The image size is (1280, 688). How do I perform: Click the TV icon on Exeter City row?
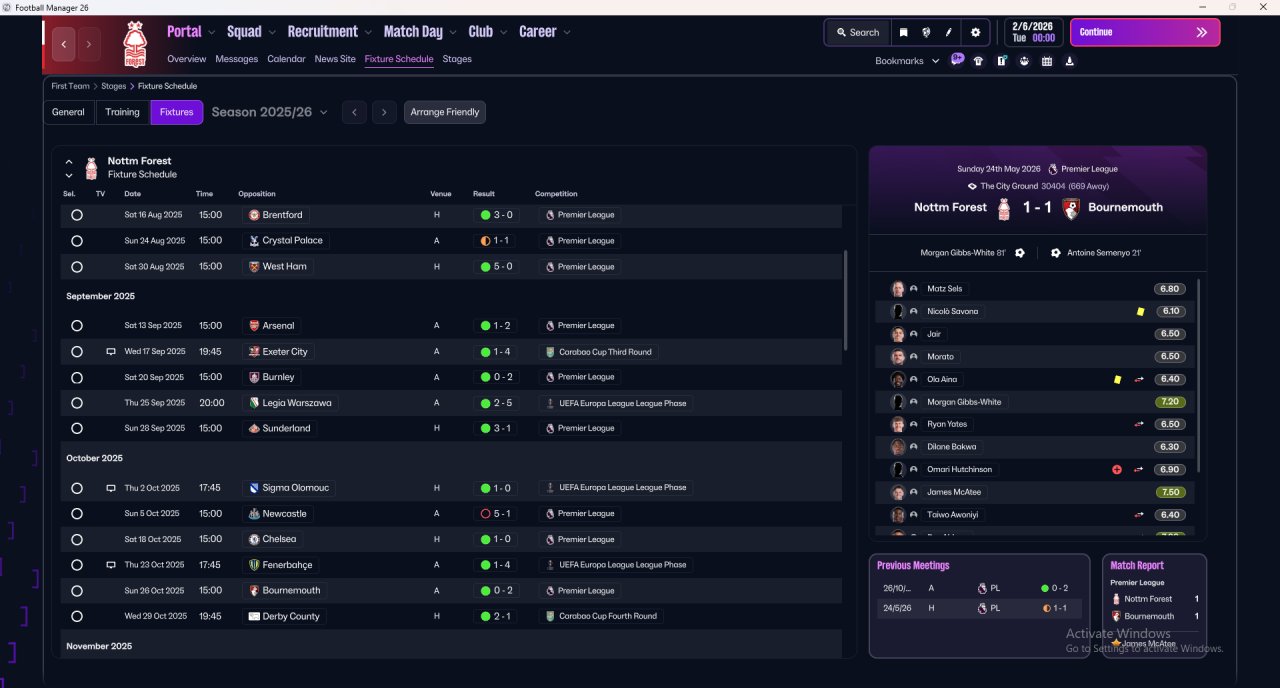(111, 352)
